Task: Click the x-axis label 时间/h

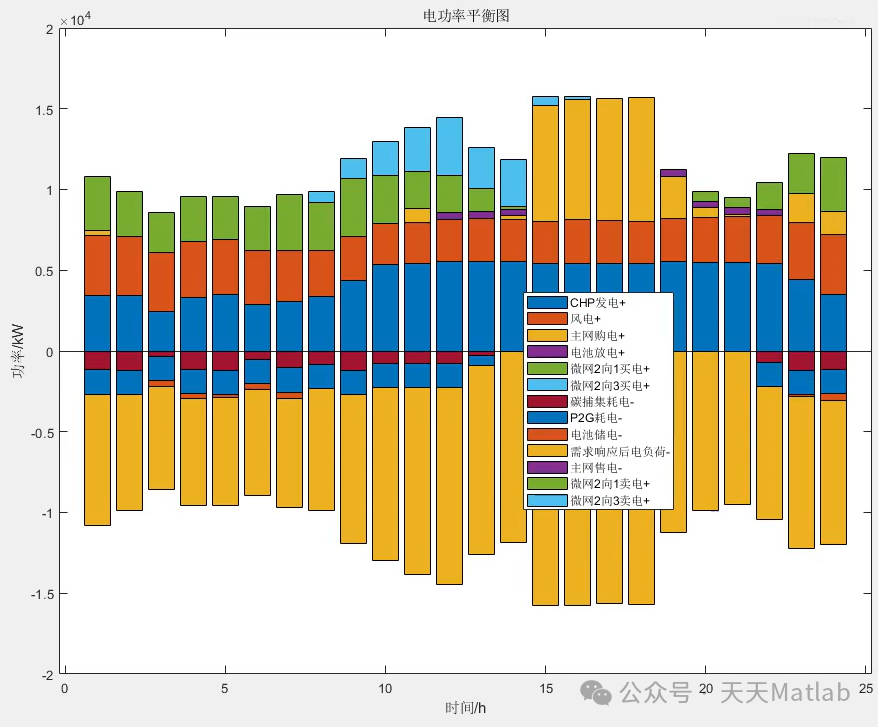Action: click(x=465, y=708)
